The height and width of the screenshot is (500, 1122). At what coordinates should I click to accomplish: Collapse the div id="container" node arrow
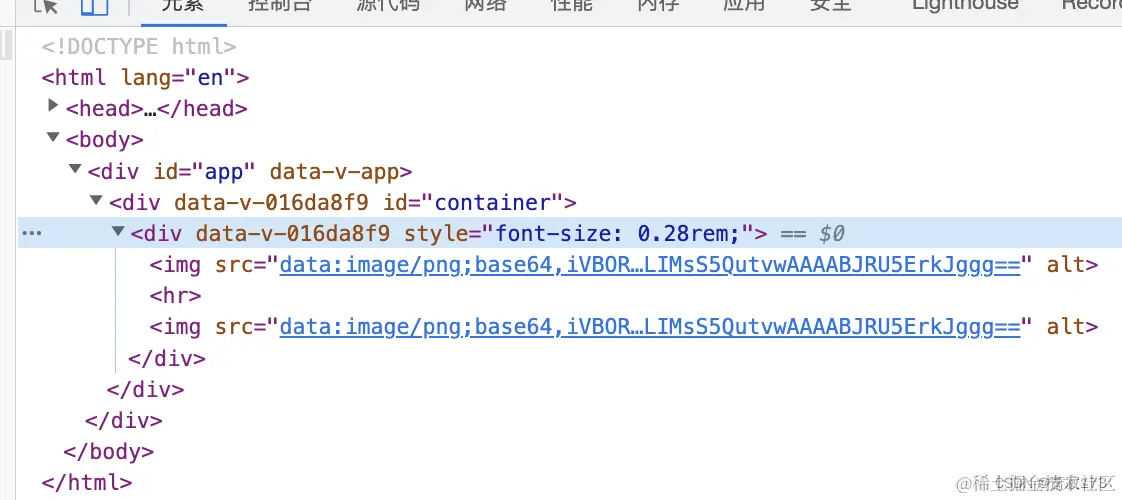tap(96, 200)
